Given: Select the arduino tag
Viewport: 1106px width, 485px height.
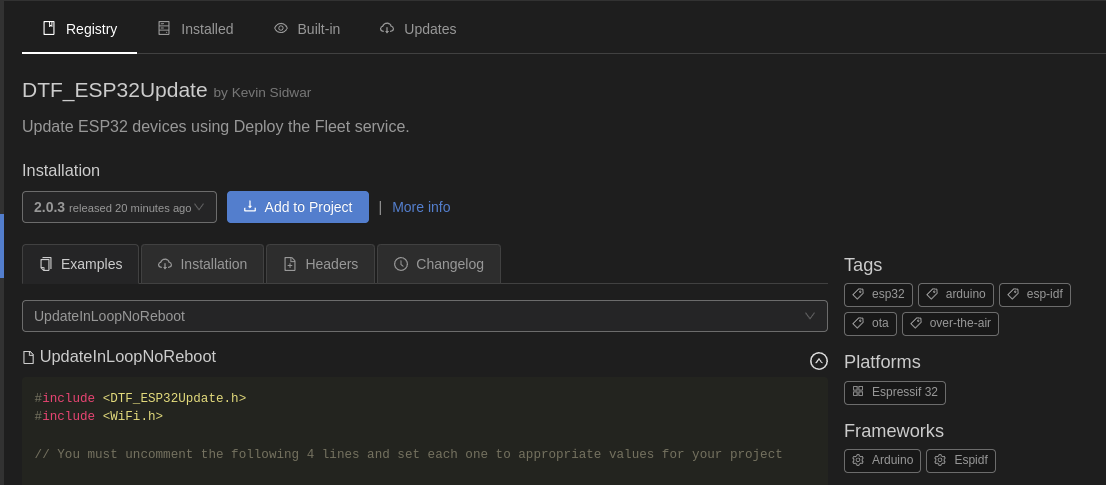Looking at the screenshot, I should tap(956, 295).
